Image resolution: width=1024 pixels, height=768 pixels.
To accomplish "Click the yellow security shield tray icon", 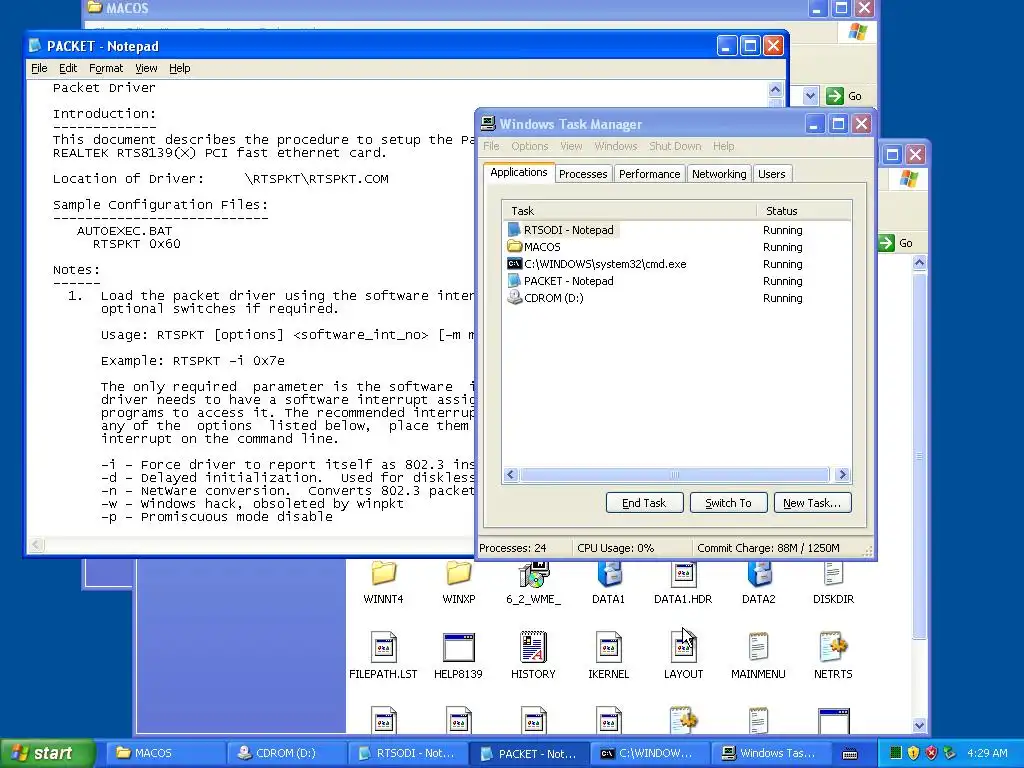I will tap(914, 753).
